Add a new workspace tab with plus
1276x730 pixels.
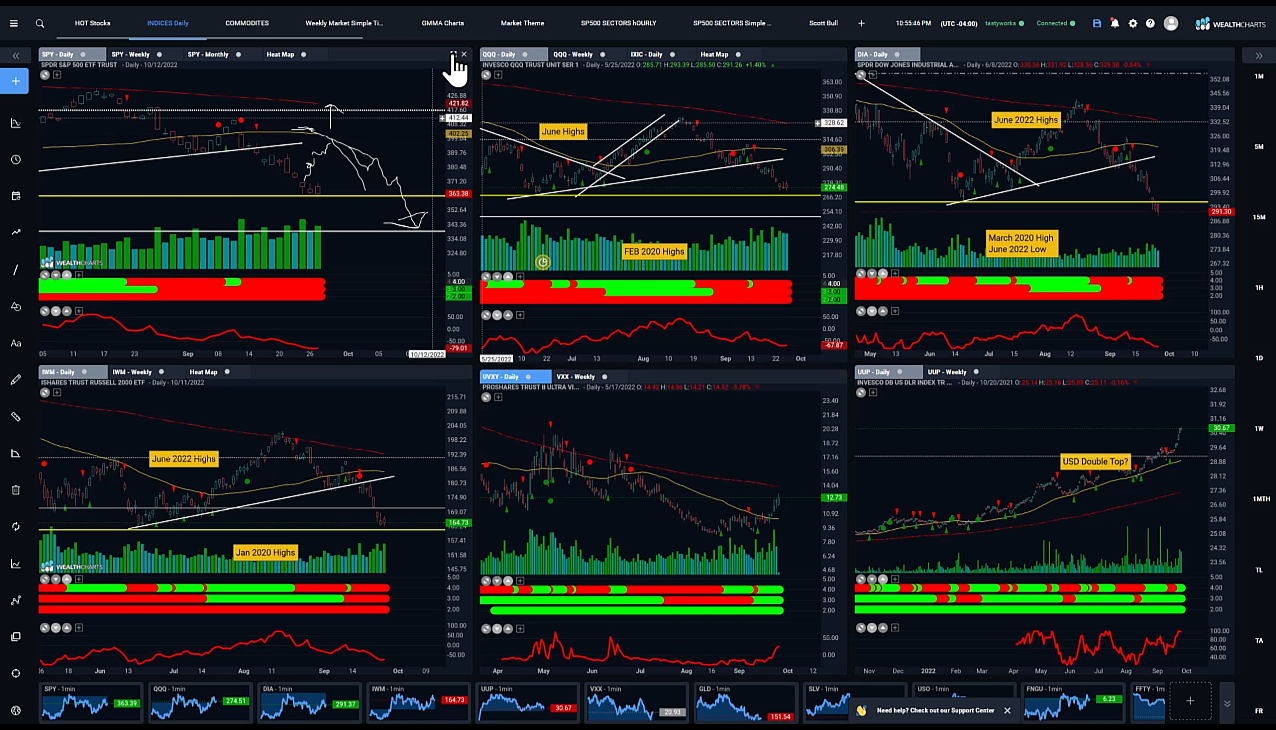pyautogui.click(x=861, y=23)
